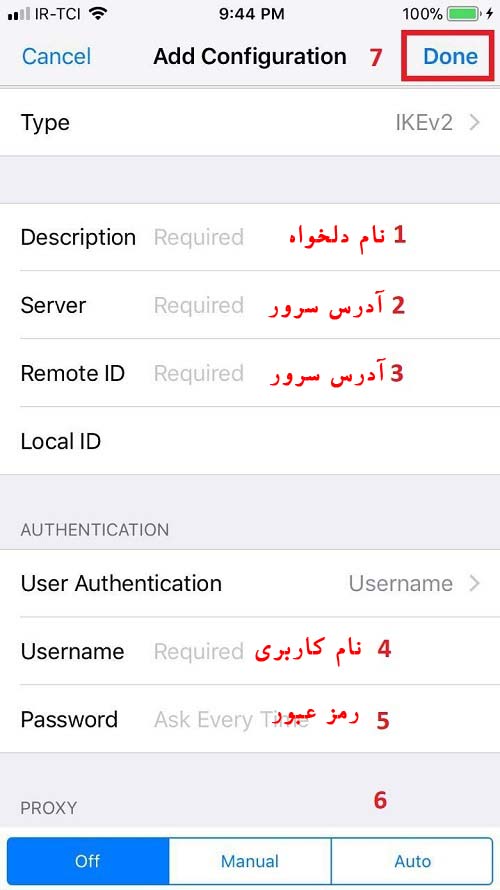
Task: Select Auto proxy option
Action: click(412, 861)
